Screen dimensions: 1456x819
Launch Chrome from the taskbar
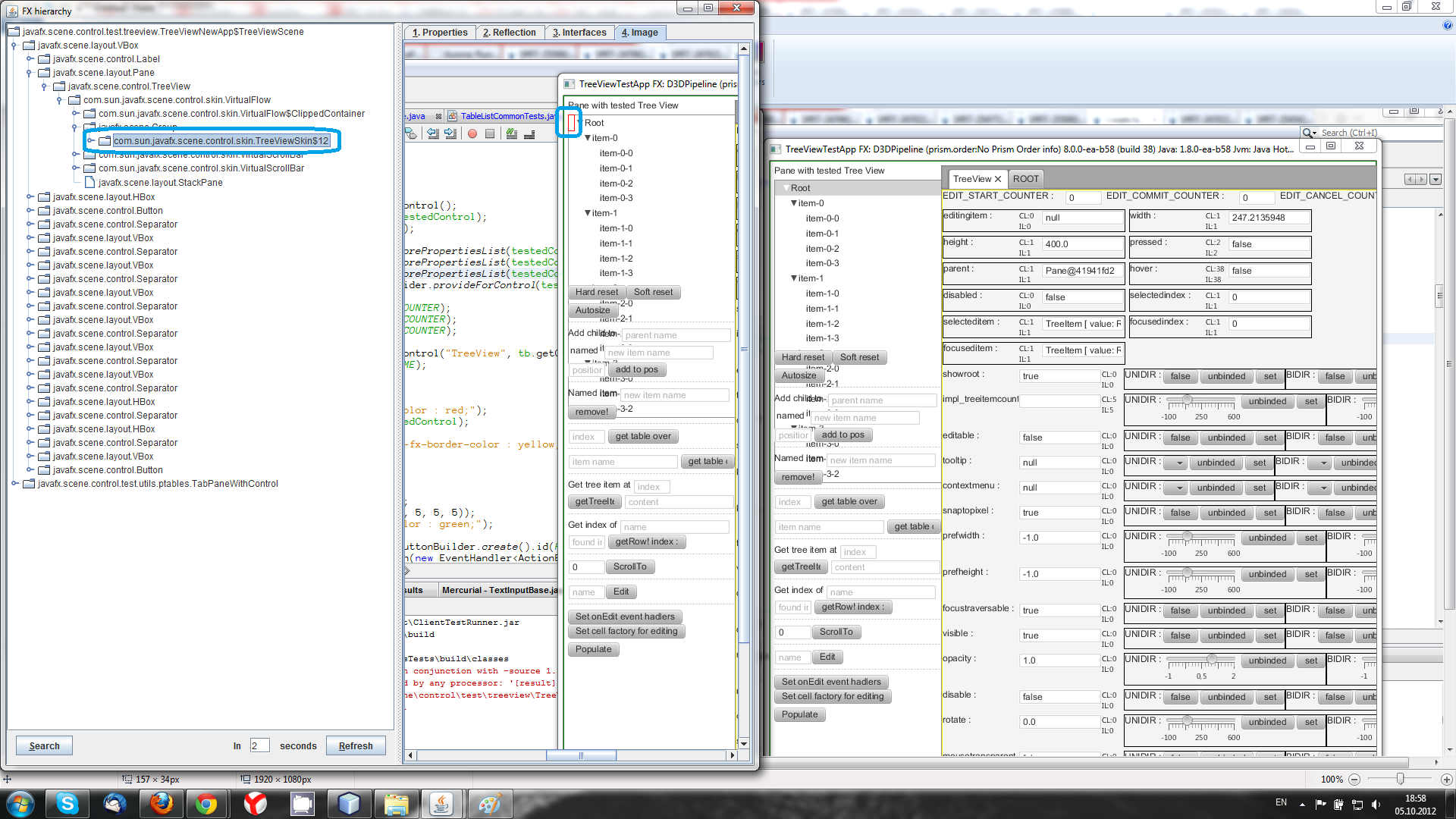(206, 803)
